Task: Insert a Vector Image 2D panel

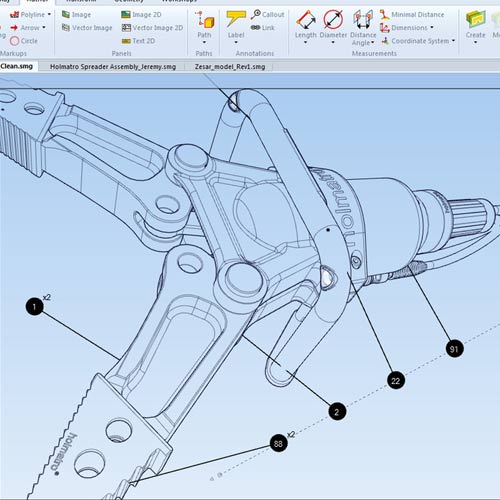Action: (152, 28)
